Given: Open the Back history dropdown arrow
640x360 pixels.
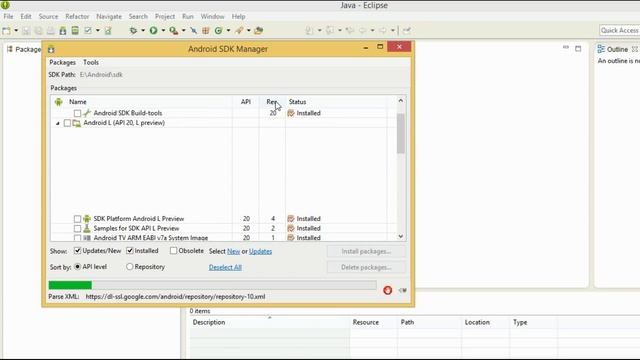Looking at the screenshot, I should pos(372,31).
